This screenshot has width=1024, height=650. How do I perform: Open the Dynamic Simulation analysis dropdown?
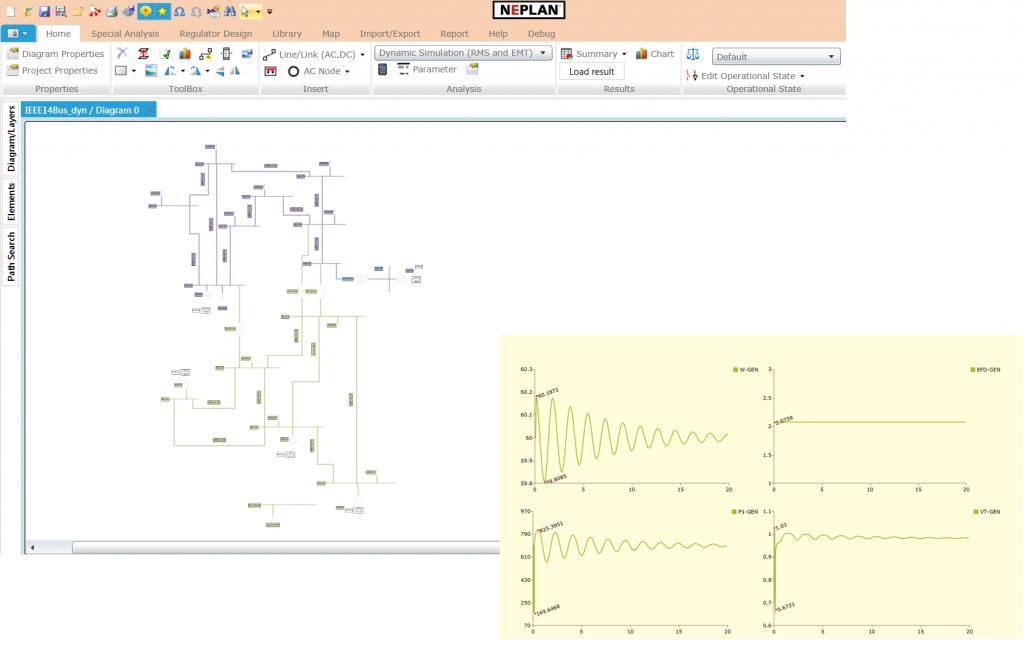pyautogui.click(x=464, y=53)
